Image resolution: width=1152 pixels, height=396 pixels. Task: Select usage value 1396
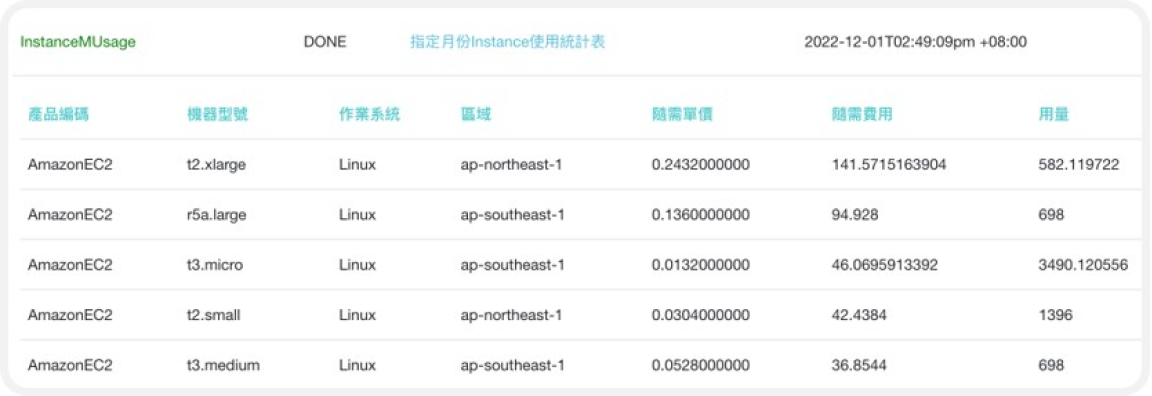click(x=1055, y=314)
